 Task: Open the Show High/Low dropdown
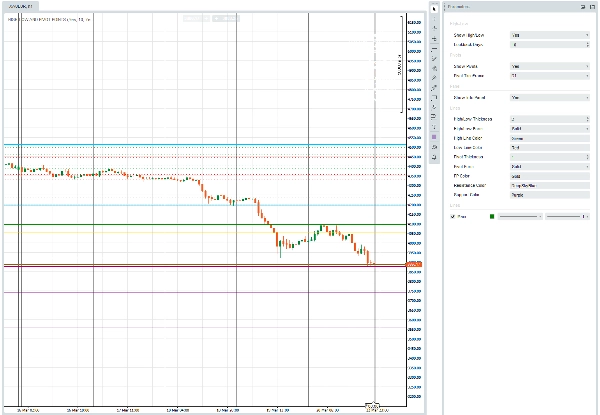point(549,35)
